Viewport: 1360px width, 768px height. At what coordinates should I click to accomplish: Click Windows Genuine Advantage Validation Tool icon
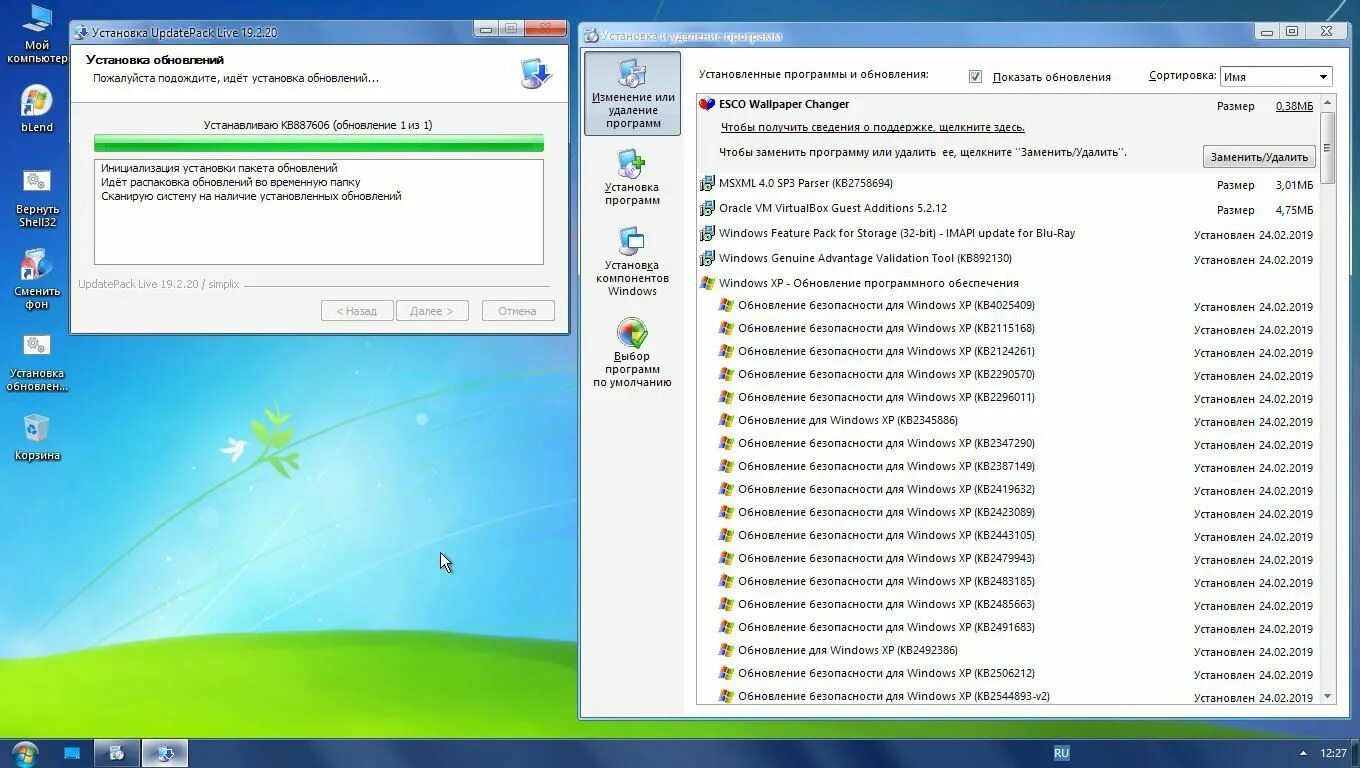click(x=707, y=259)
